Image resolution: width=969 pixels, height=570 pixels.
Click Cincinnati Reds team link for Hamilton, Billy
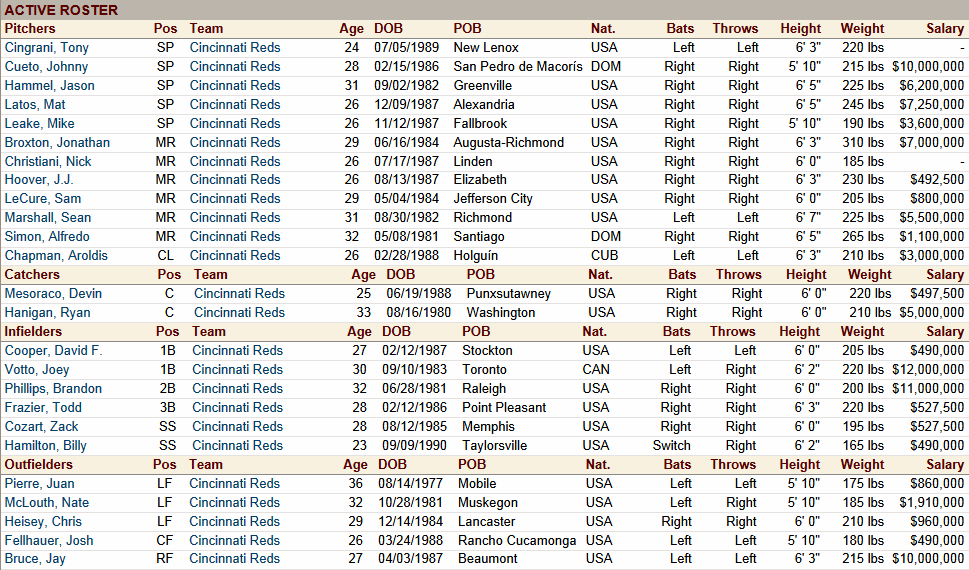tap(237, 446)
